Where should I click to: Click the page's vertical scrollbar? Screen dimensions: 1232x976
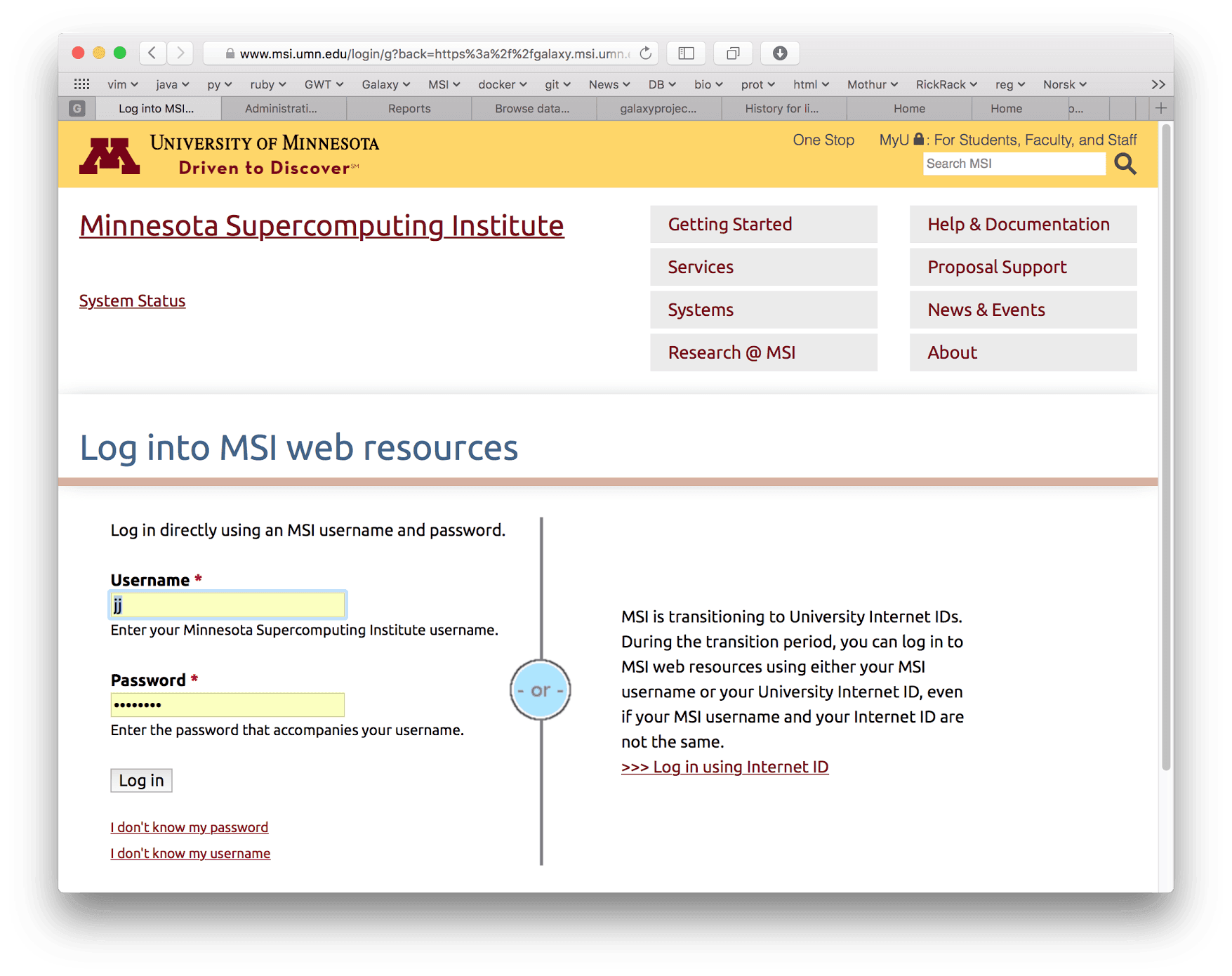point(1165,449)
